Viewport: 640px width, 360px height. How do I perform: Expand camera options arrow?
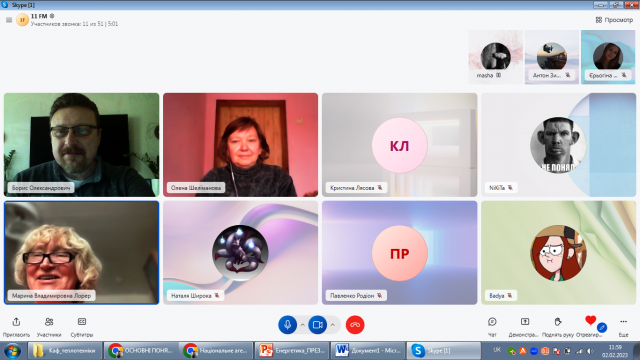point(333,325)
